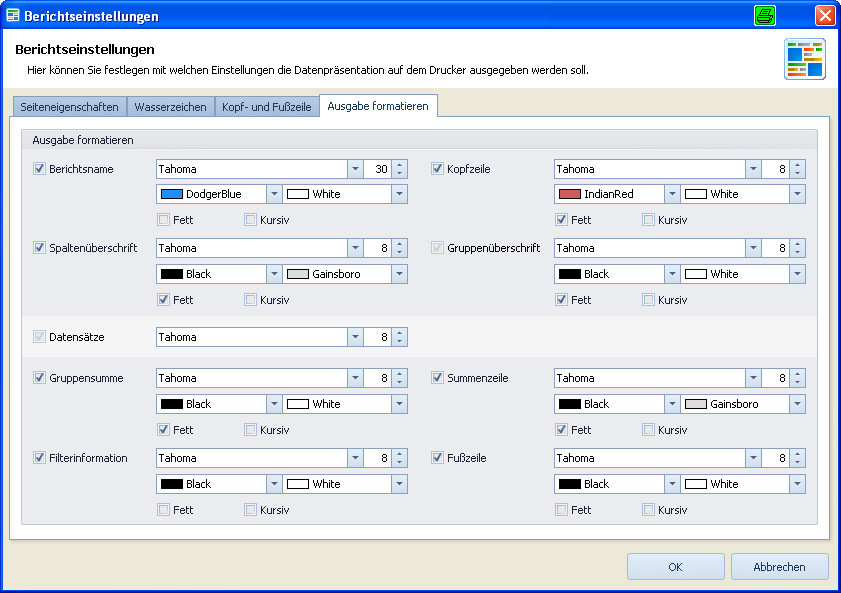Uncheck the Summenzeile checkbox

click(437, 377)
